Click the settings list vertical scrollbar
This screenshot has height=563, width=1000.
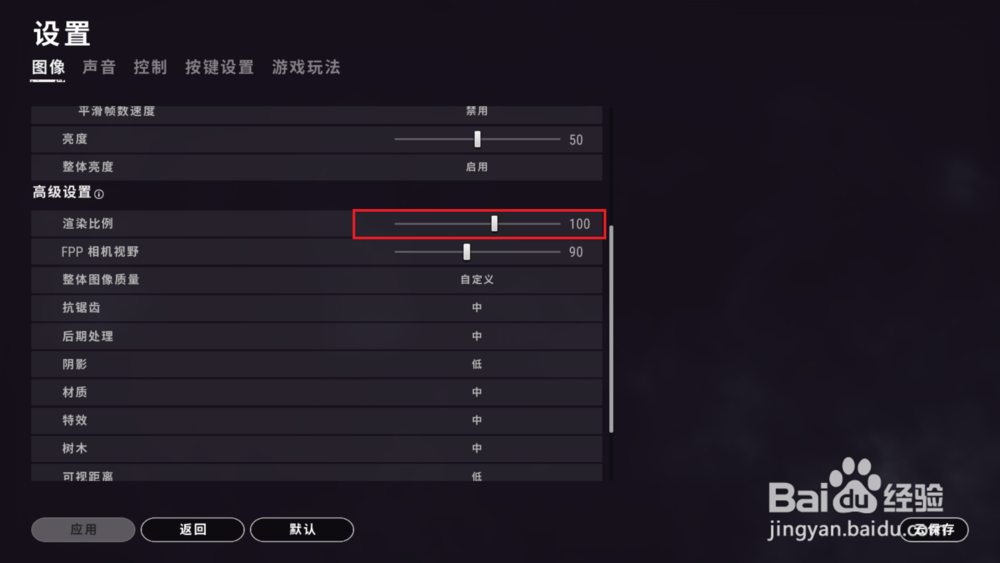coord(611,328)
